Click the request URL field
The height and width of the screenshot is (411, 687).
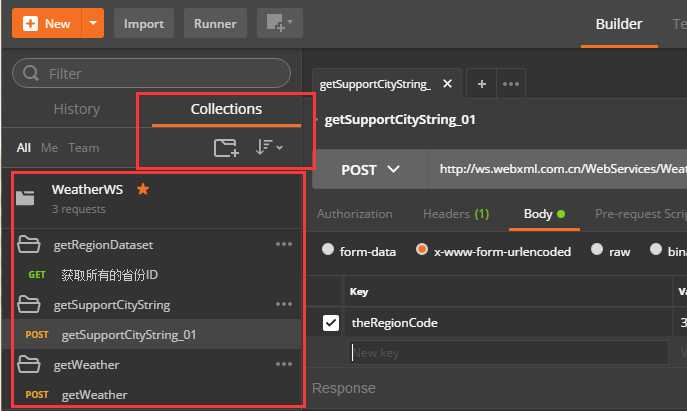[x=557, y=169]
